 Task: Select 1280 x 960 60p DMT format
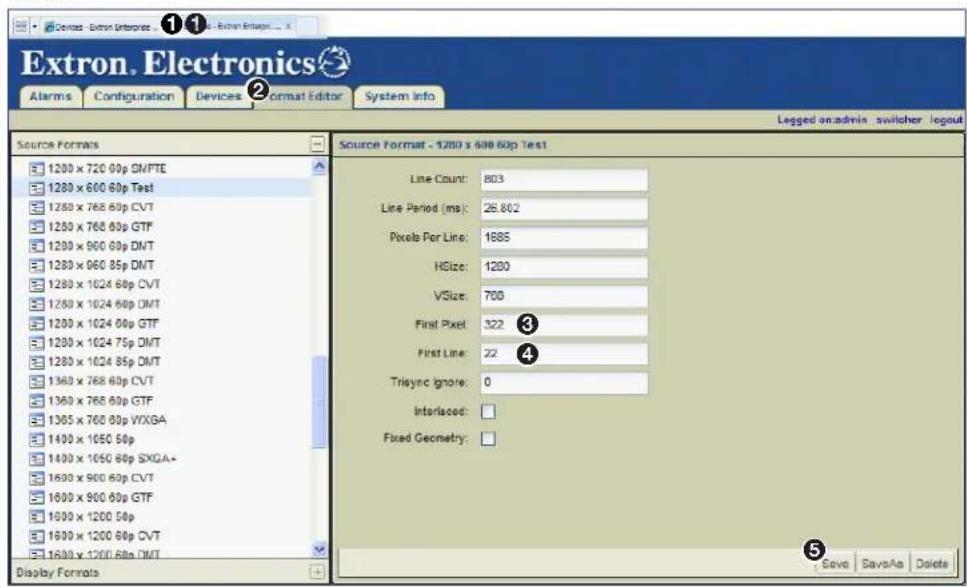101,245
